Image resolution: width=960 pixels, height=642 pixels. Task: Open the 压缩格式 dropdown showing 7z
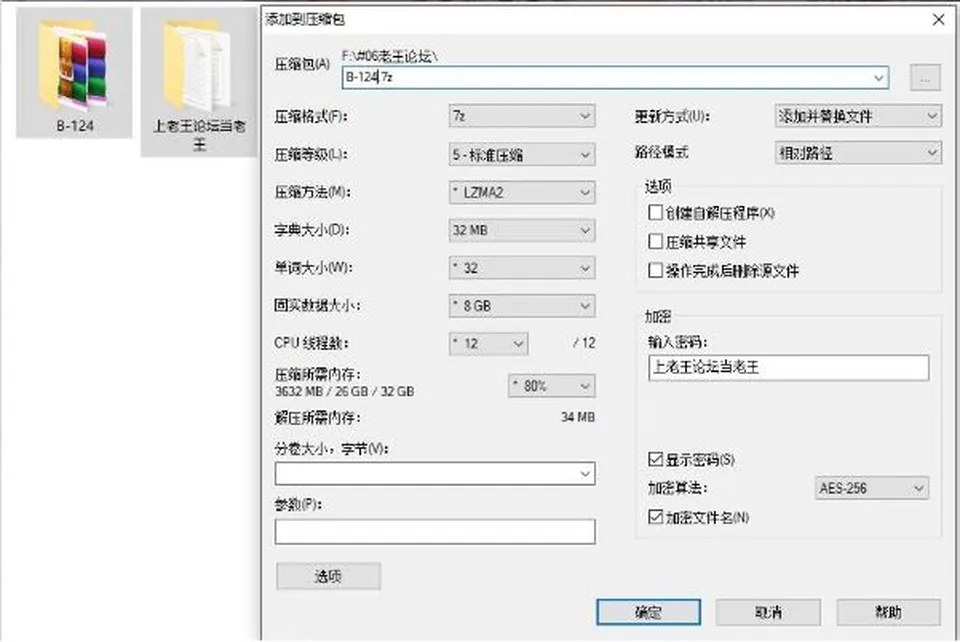coord(522,116)
